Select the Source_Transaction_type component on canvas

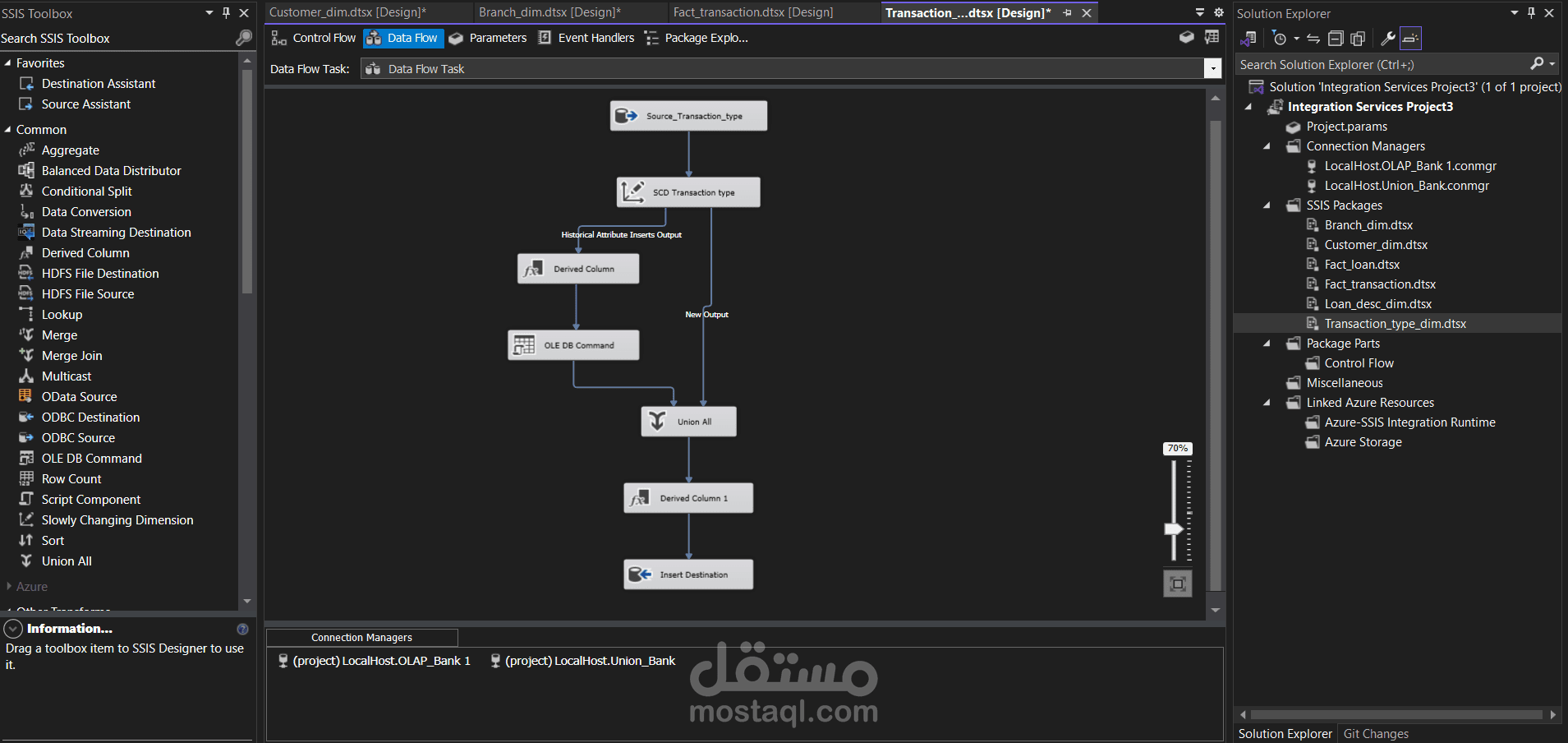pos(688,116)
